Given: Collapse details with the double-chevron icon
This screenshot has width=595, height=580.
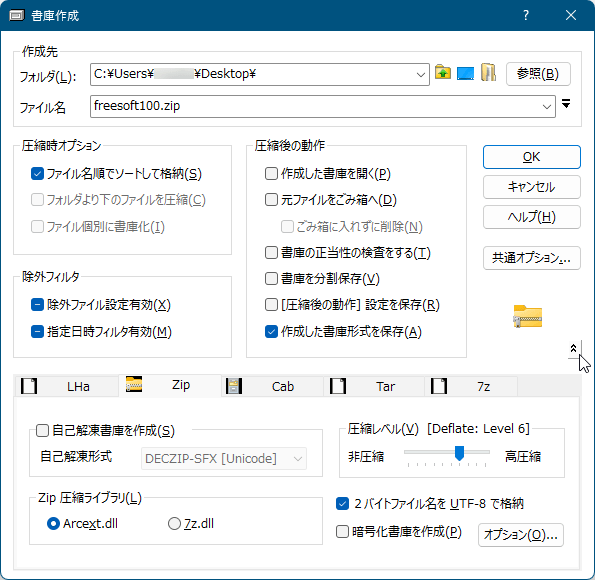Looking at the screenshot, I should point(573,348).
